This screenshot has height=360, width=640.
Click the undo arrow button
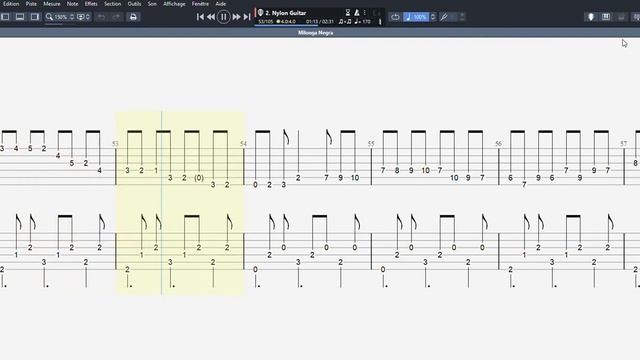click(x=101, y=17)
